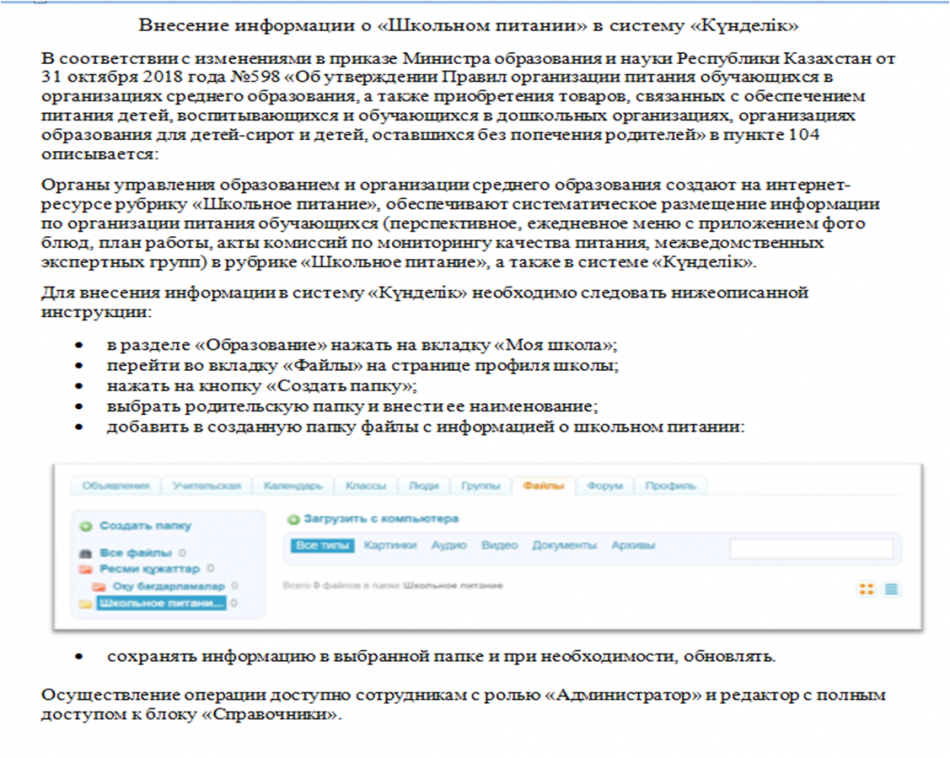Click the line mentioning роль «Администратор»

[x=463, y=696]
